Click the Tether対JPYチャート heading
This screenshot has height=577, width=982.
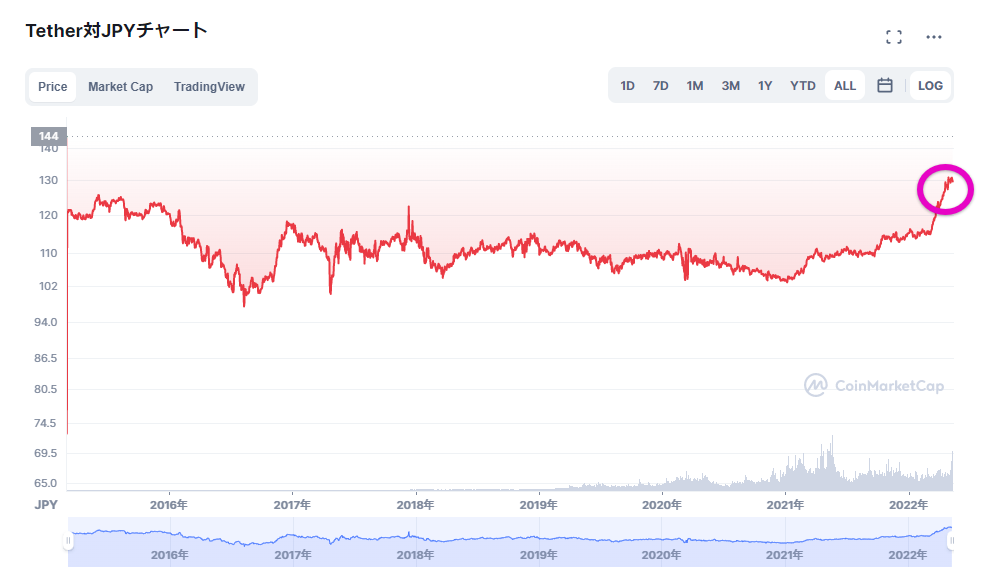coord(116,31)
